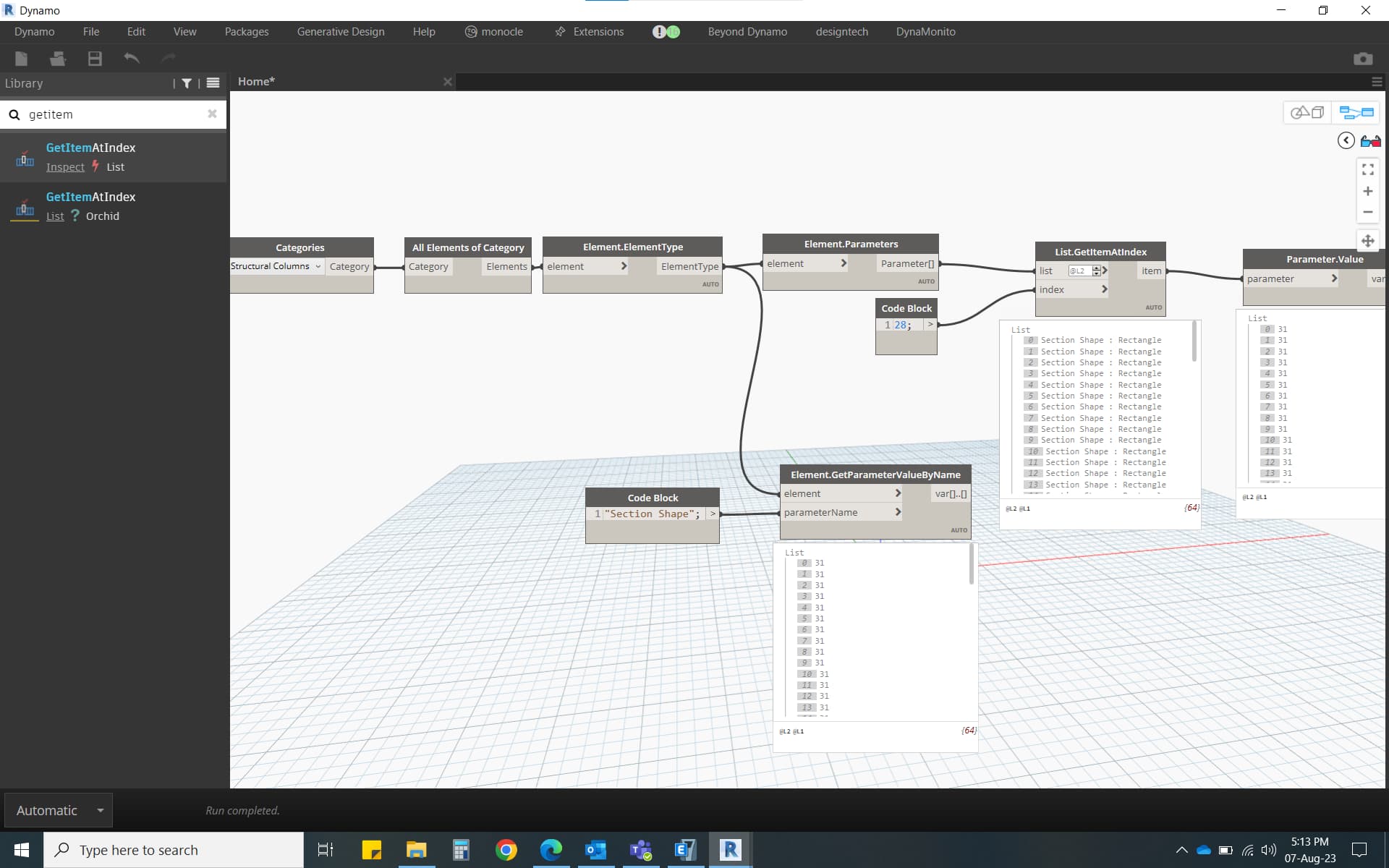Screen dimensions: 1389x868
Task: Undo the last action
Action: 132,59
